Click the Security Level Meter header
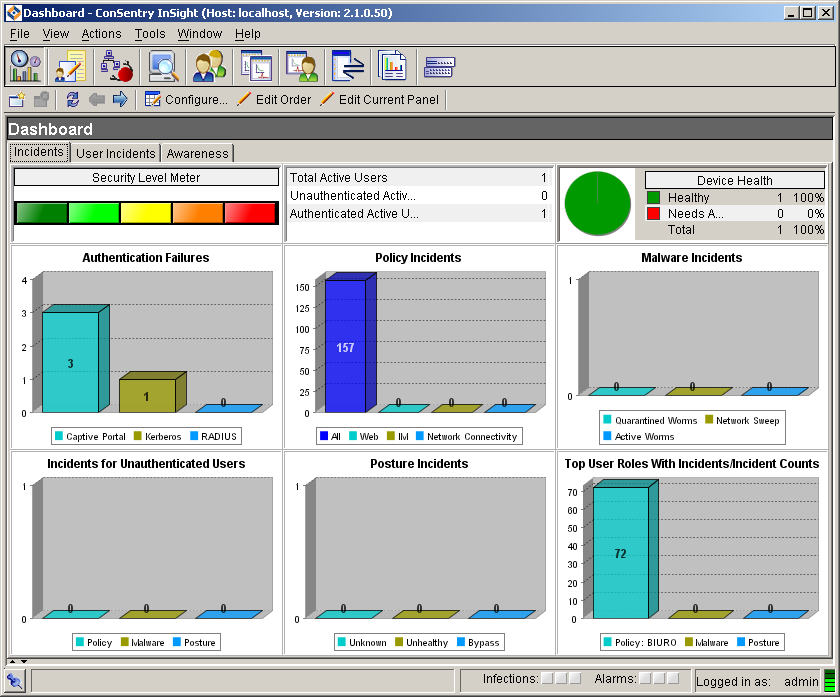The height and width of the screenshot is (697, 840). click(x=146, y=177)
